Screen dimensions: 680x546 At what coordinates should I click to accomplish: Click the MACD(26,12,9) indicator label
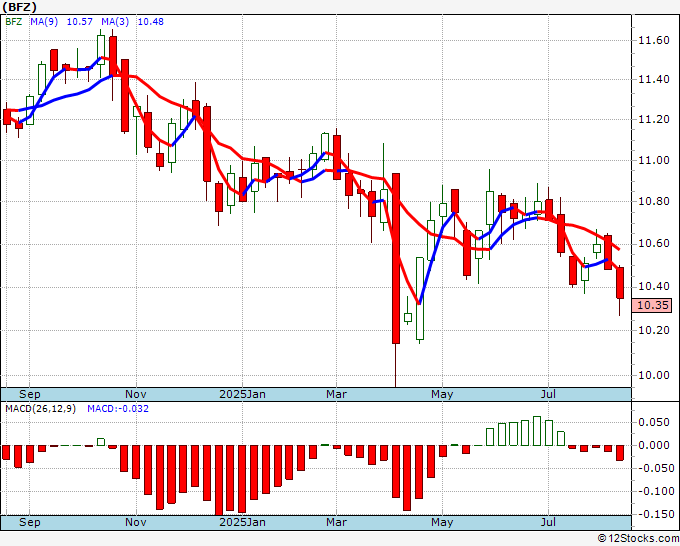[x=40, y=409]
